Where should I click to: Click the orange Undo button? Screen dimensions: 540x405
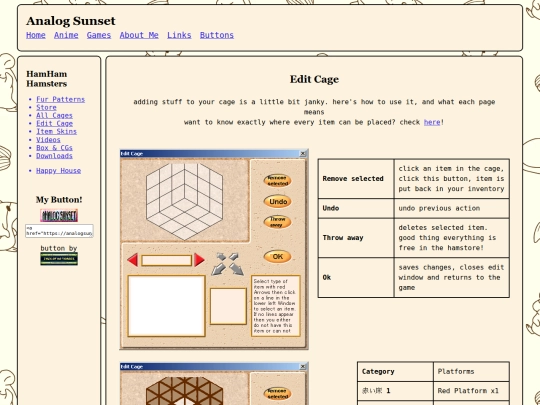coord(278,201)
